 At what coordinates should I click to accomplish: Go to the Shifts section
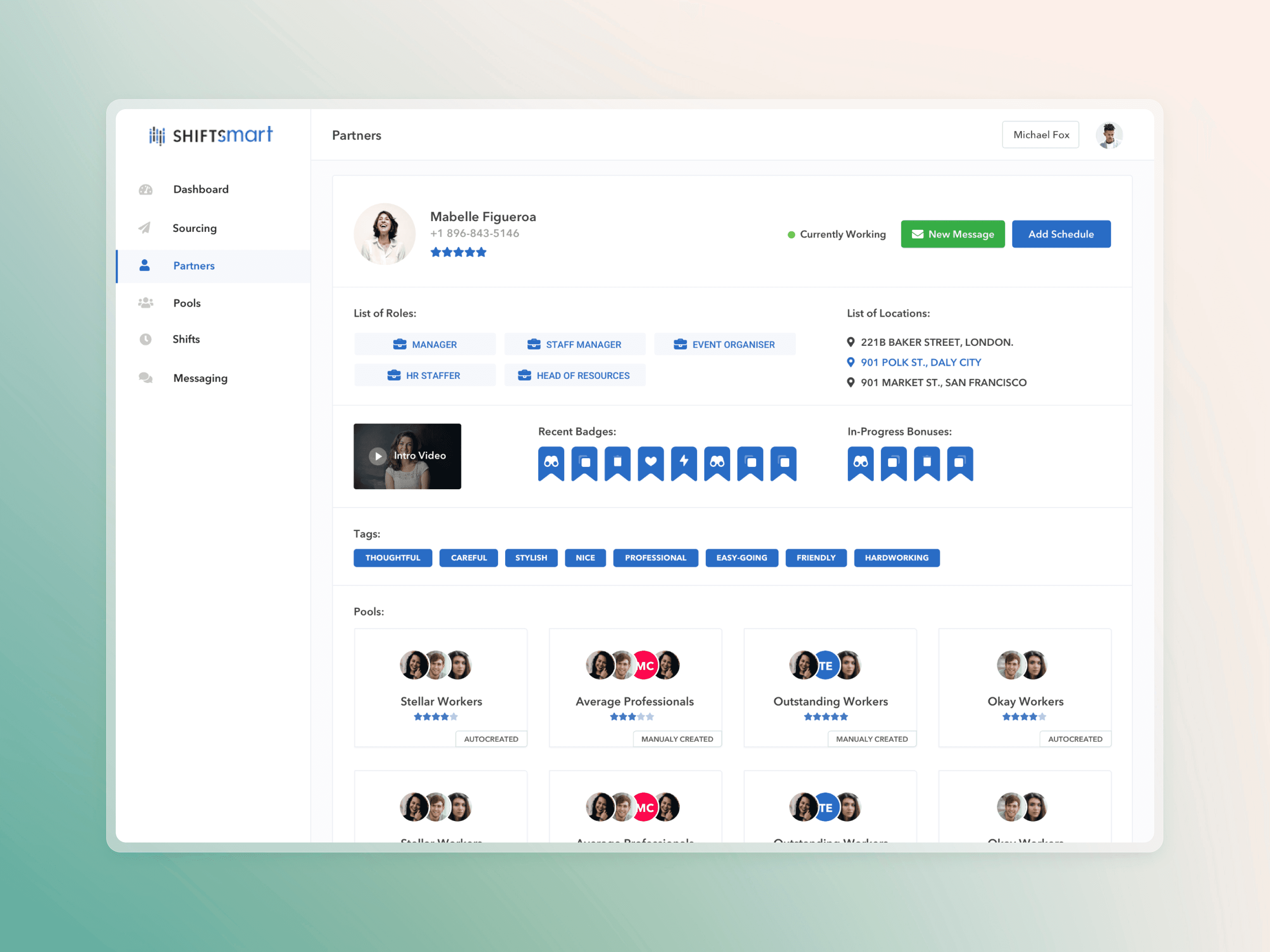coord(186,339)
